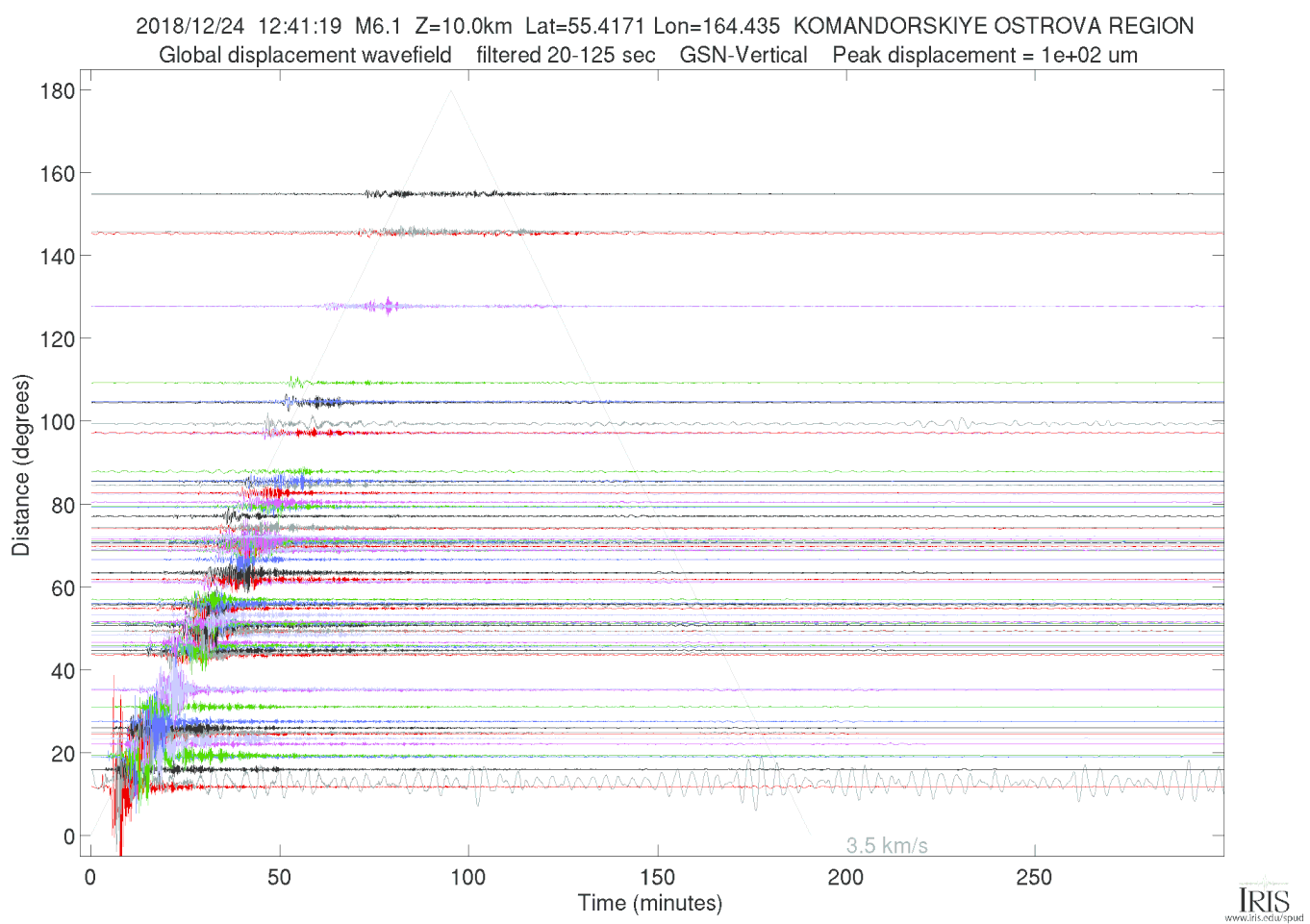Click the 200 tick on time axis
Viewport: 1310px width, 924px height.
coord(845,877)
